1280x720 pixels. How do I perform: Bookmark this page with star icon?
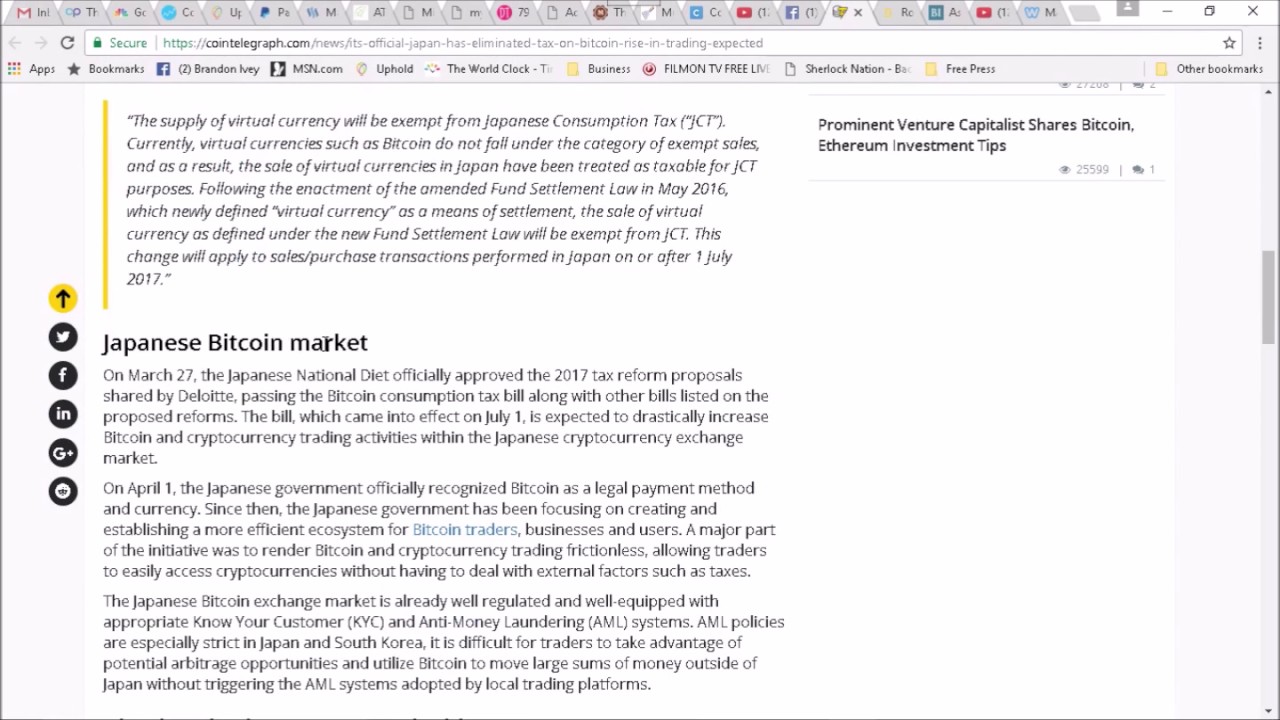pyautogui.click(x=1229, y=43)
